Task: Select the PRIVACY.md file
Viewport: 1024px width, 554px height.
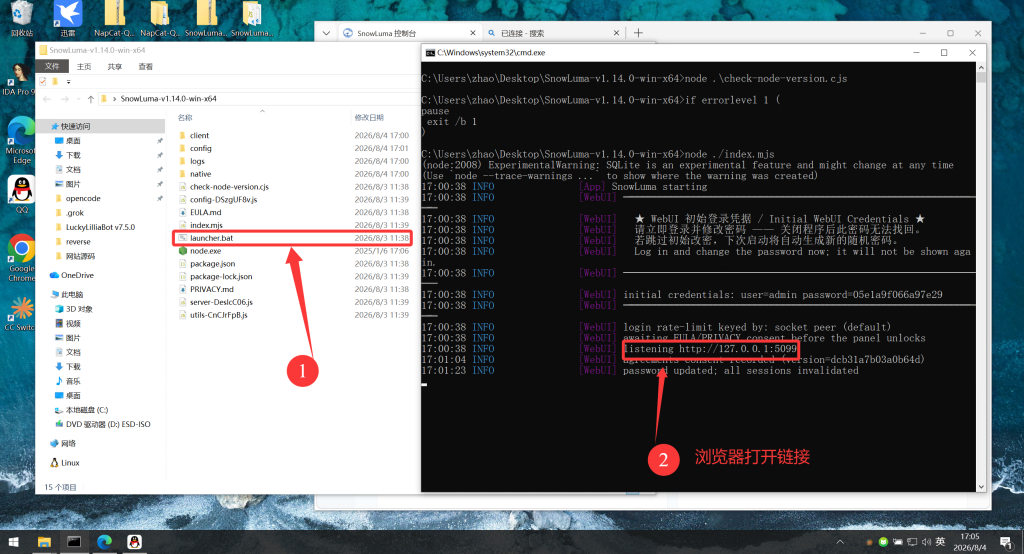Action: pyautogui.click(x=212, y=289)
